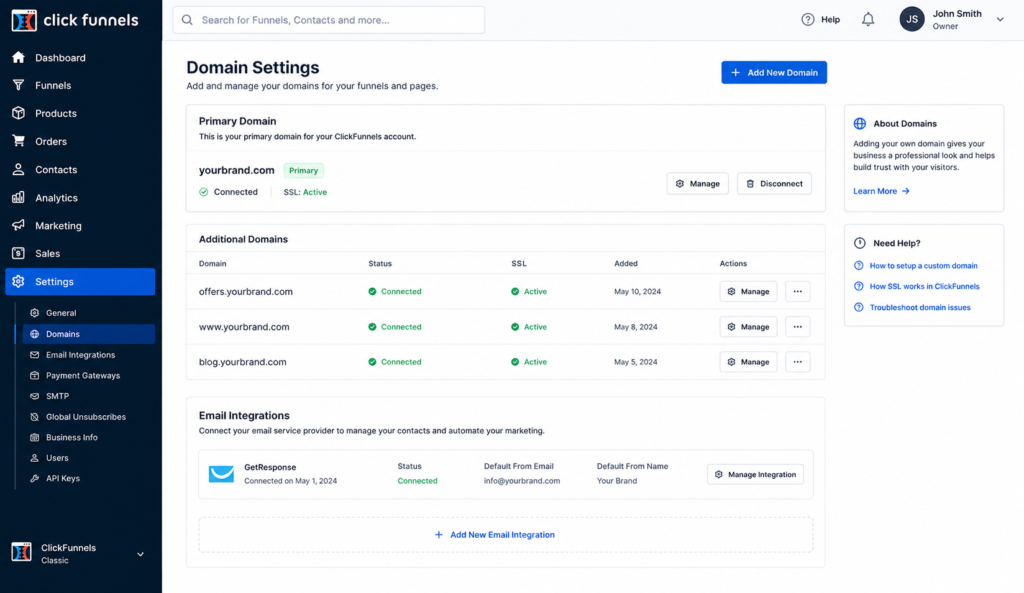Click the GetResponse envelope logo
Screen dimensions: 1024x593
[x=221, y=474]
